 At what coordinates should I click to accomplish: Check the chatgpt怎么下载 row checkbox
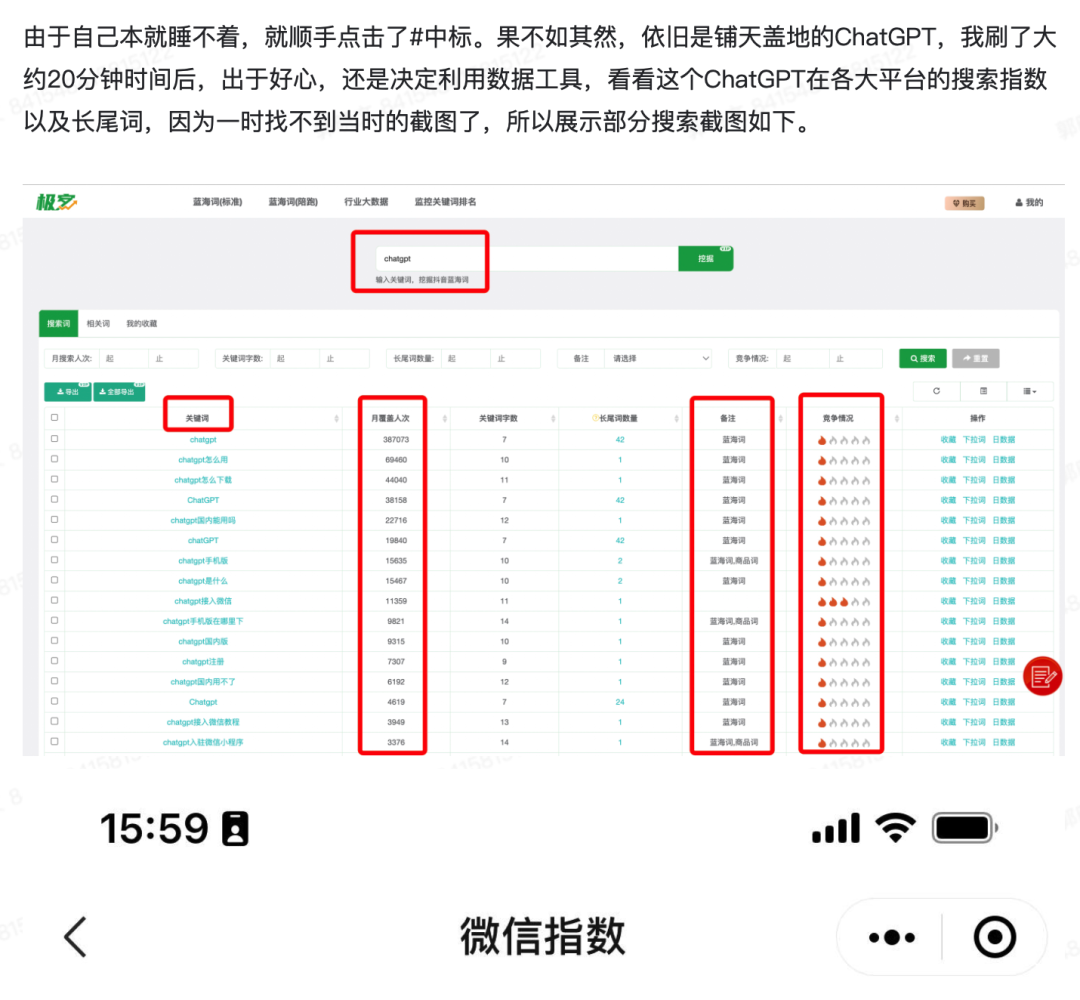[54, 479]
